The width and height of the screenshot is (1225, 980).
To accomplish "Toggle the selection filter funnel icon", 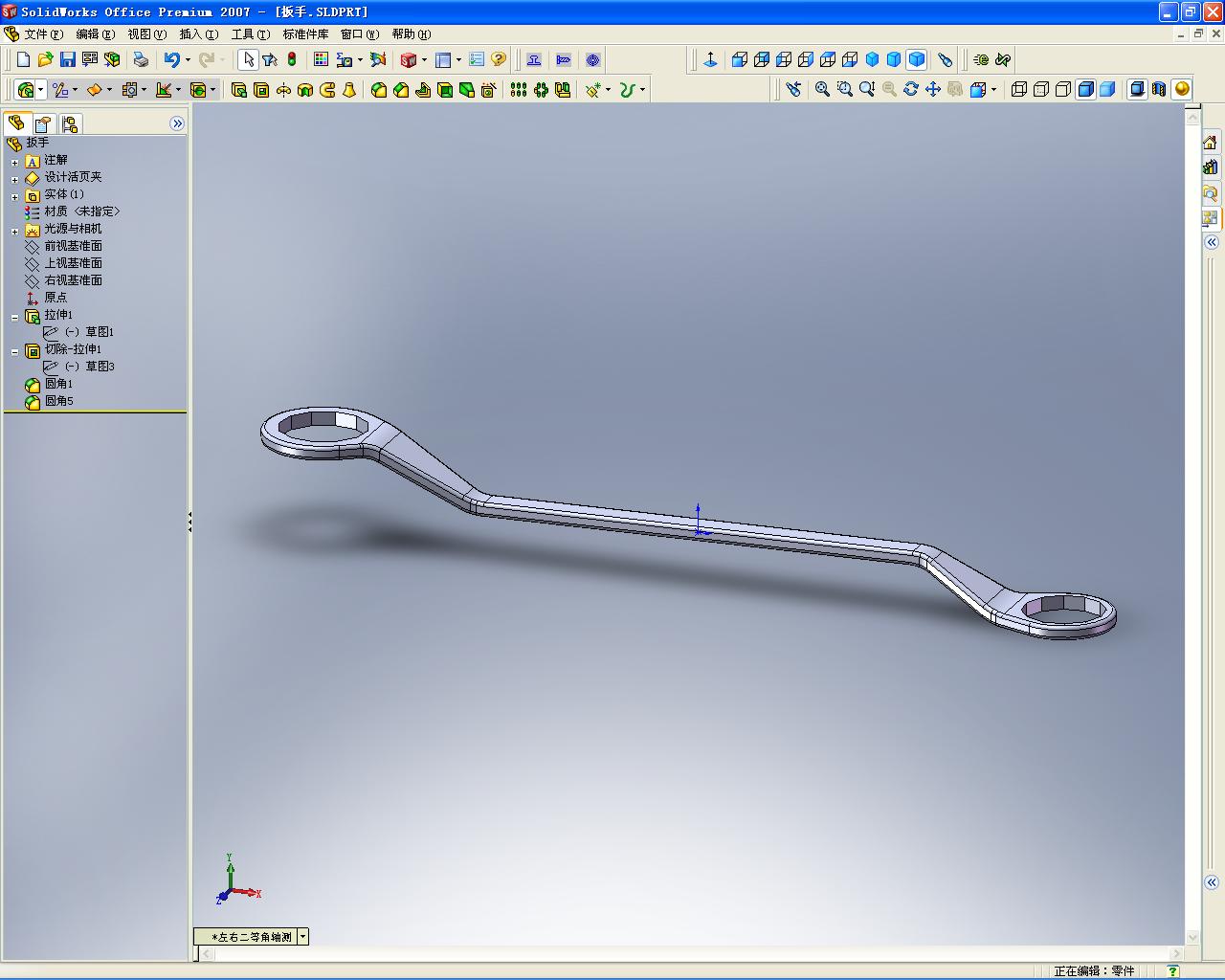I will pos(270,59).
